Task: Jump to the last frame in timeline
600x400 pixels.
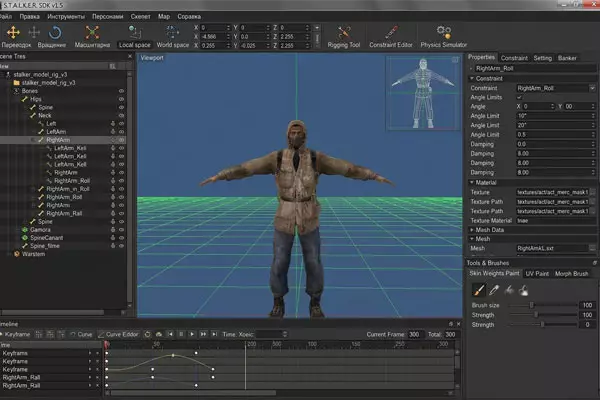Action: coord(215,334)
